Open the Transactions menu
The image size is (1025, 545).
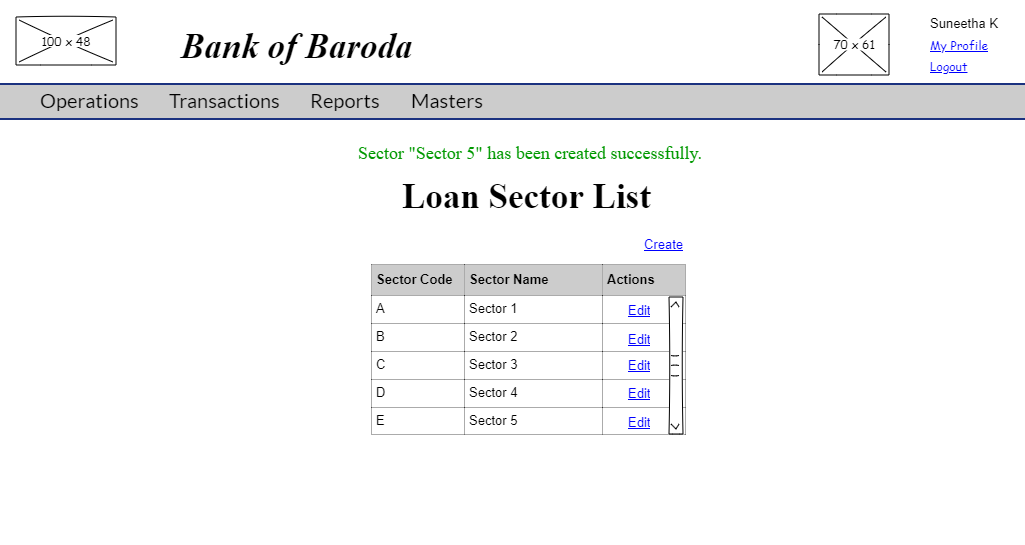point(224,101)
